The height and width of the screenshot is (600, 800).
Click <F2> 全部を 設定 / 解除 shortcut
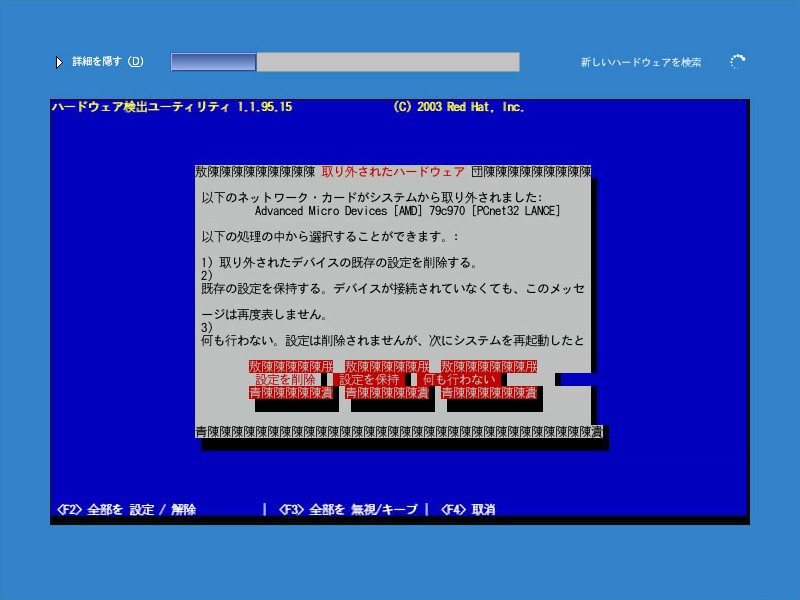[126, 509]
